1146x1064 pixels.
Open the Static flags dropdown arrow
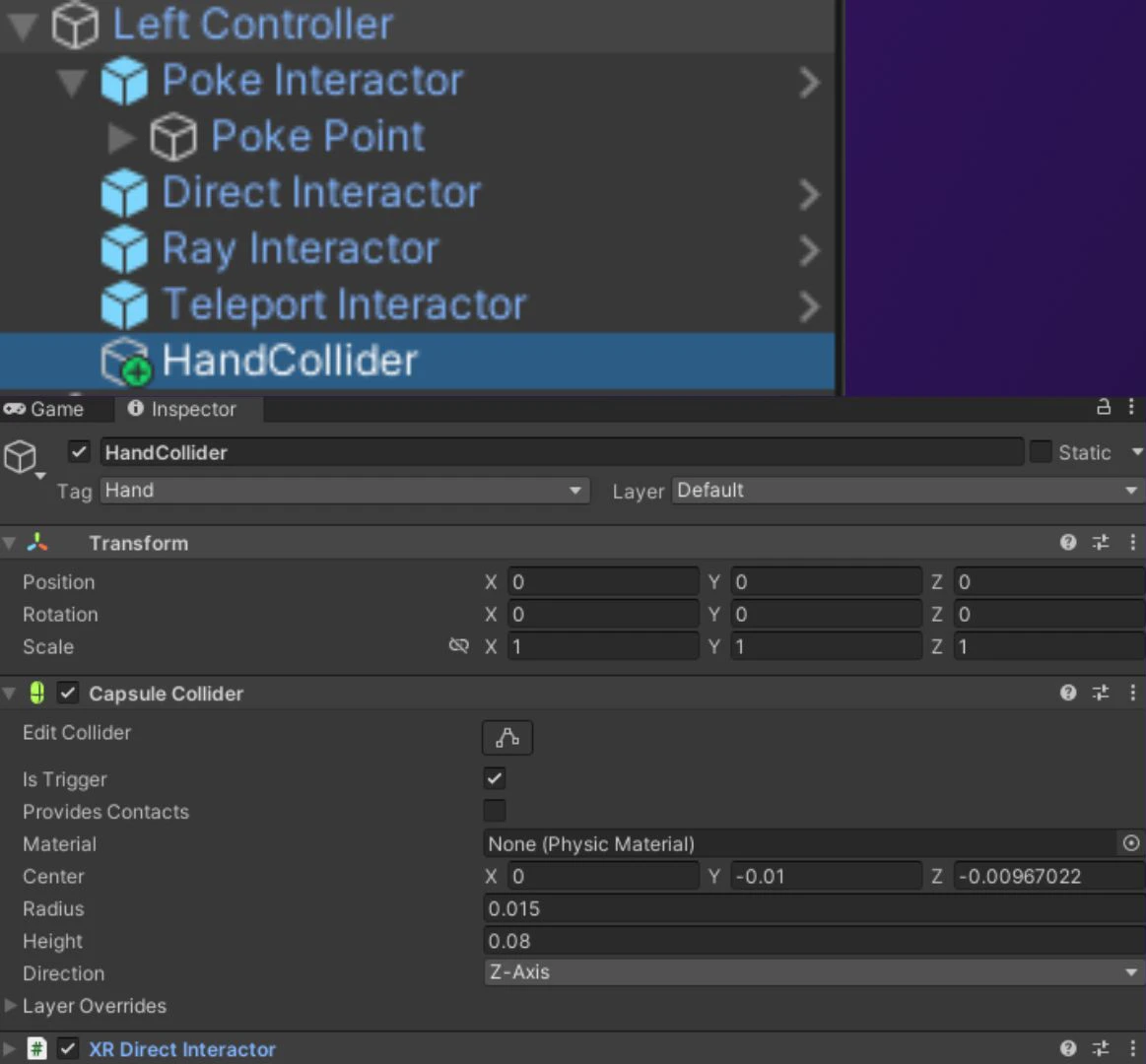tap(1137, 452)
